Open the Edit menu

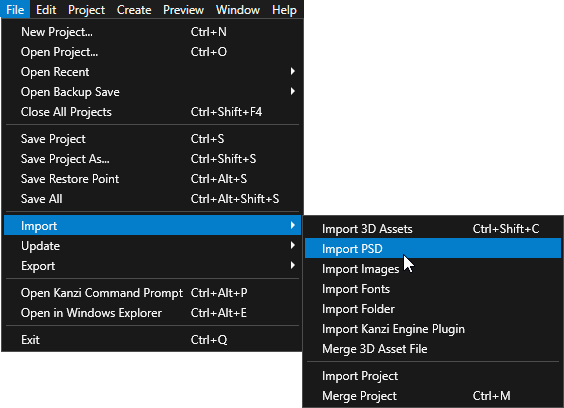coord(46,10)
